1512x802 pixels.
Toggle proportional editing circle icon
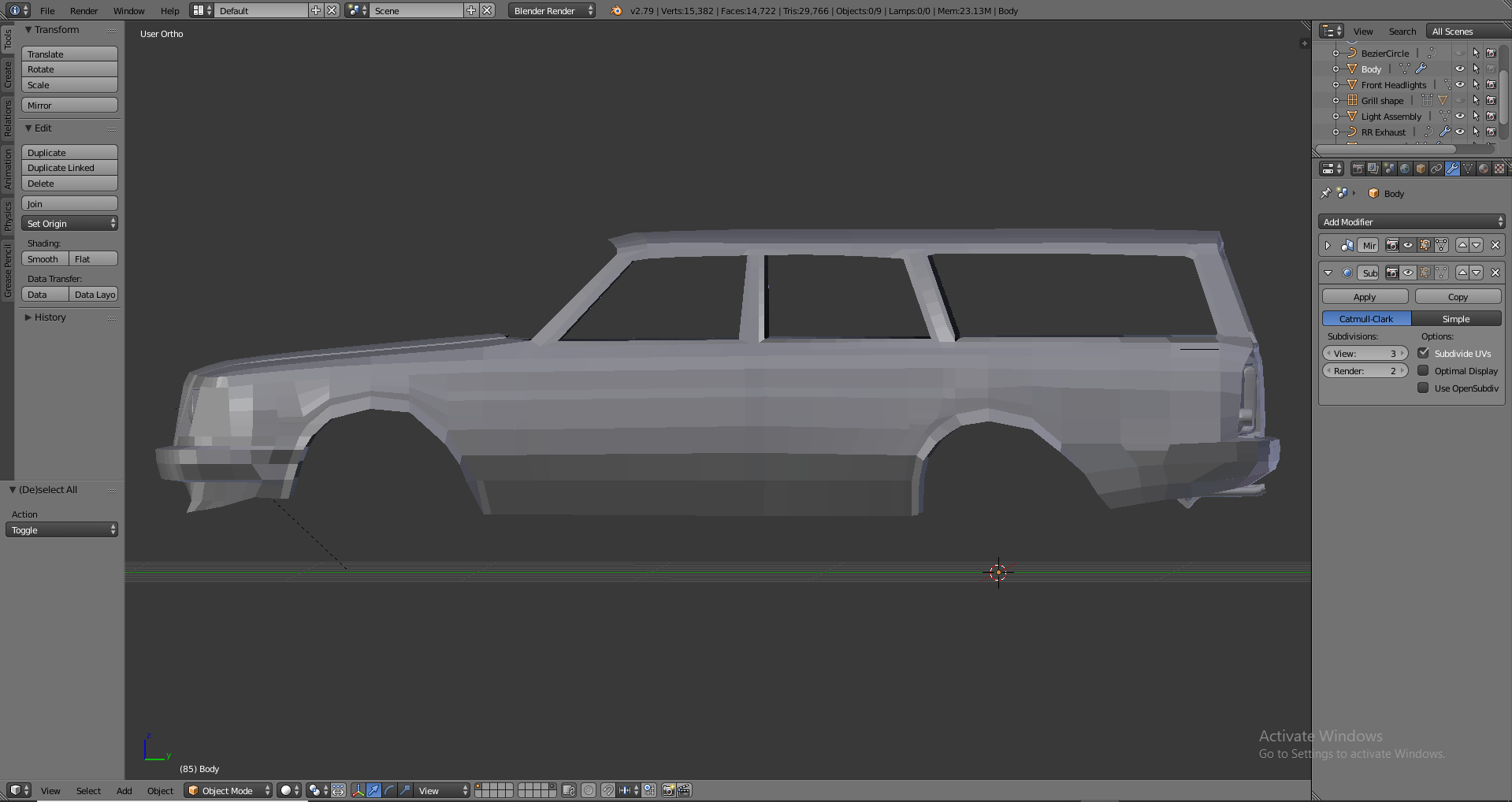coord(589,790)
